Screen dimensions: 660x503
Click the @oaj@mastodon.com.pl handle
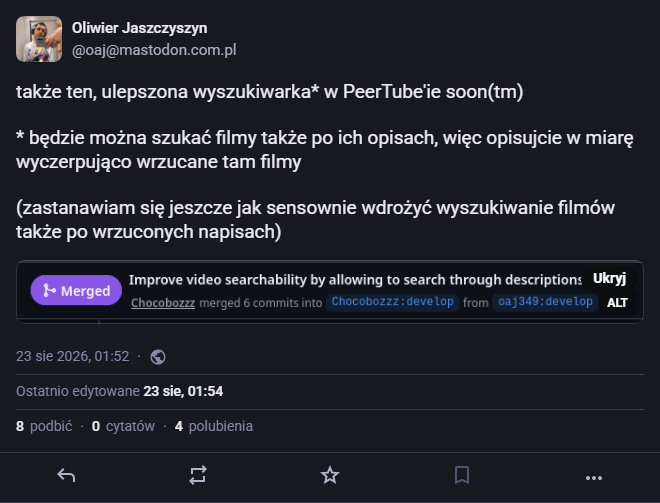154,50
